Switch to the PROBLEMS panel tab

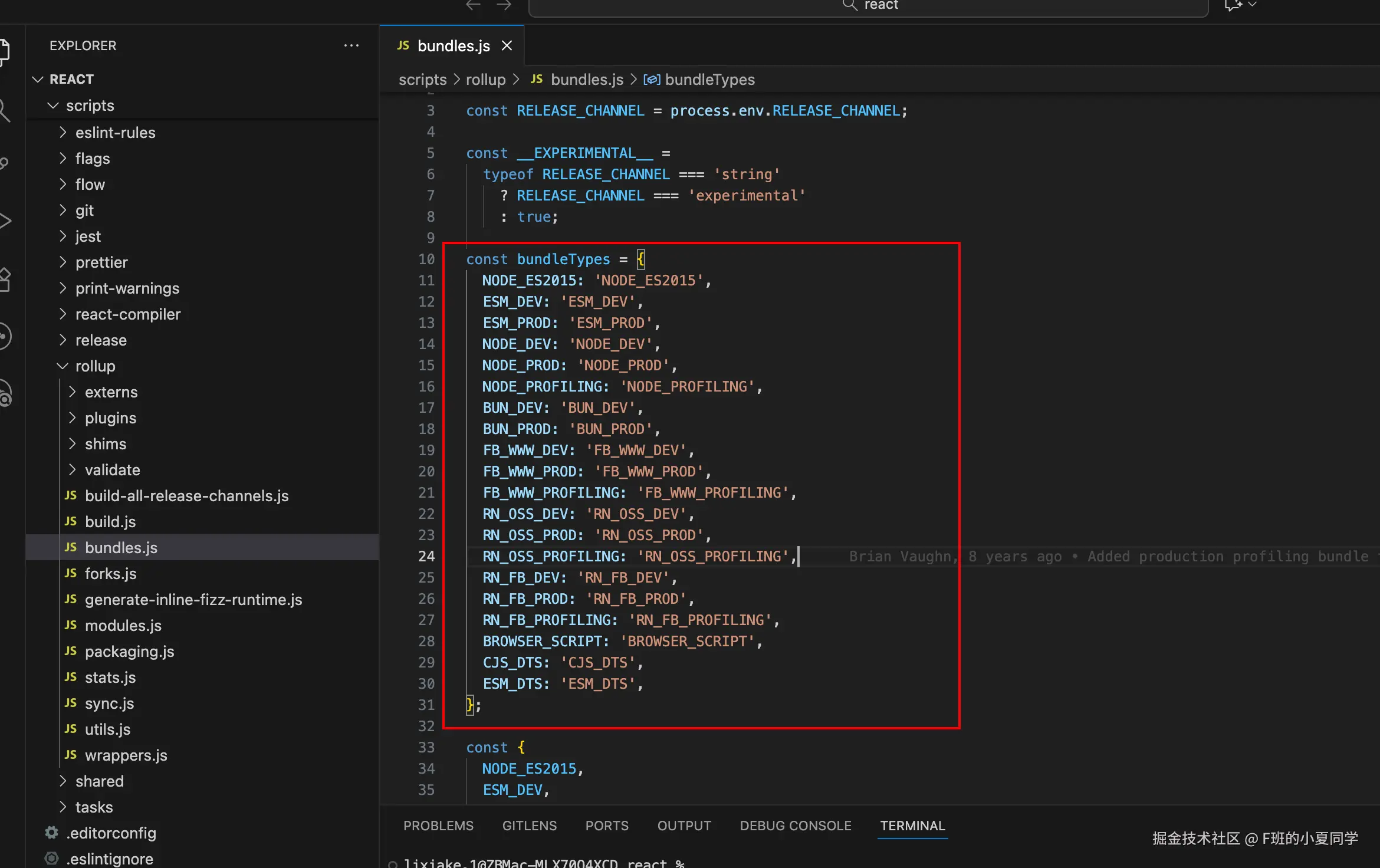[x=438, y=826]
